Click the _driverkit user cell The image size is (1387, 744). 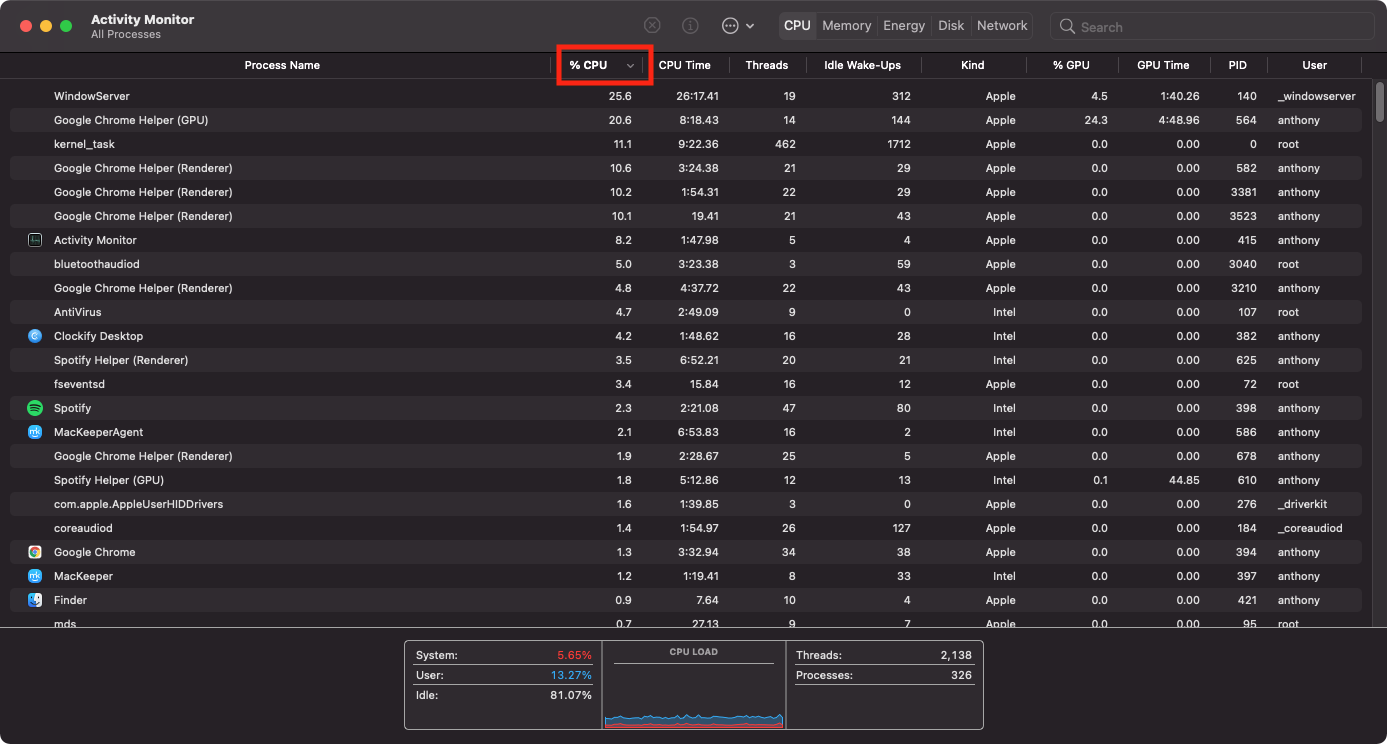click(1302, 504)
